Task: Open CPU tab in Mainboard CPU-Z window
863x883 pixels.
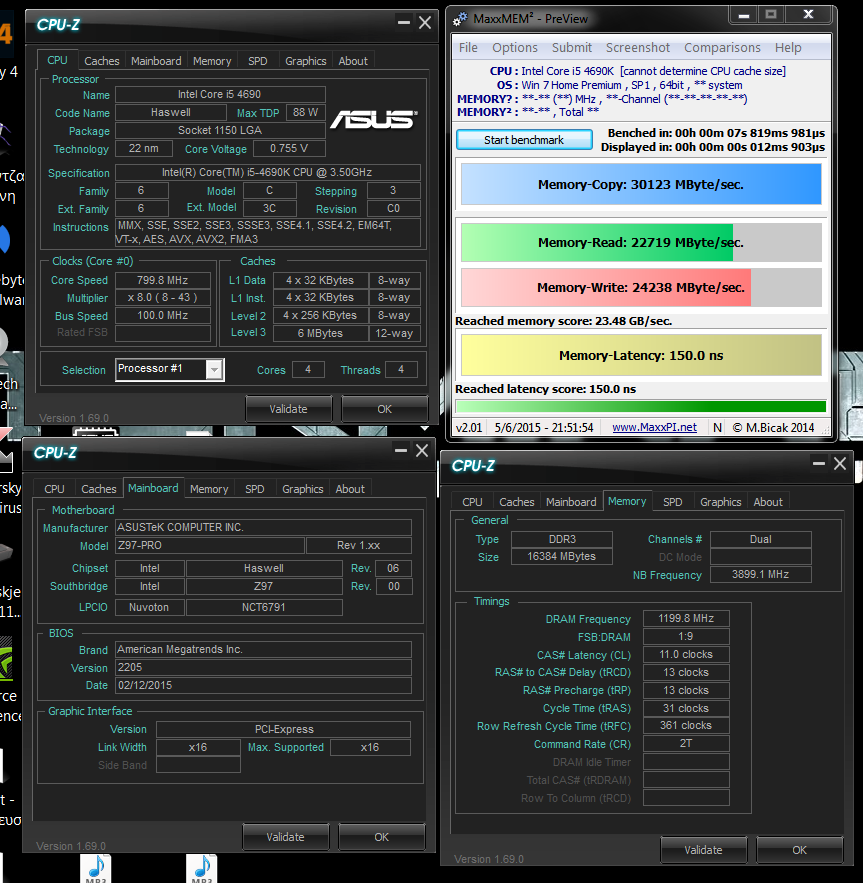Action: [54, 489]
